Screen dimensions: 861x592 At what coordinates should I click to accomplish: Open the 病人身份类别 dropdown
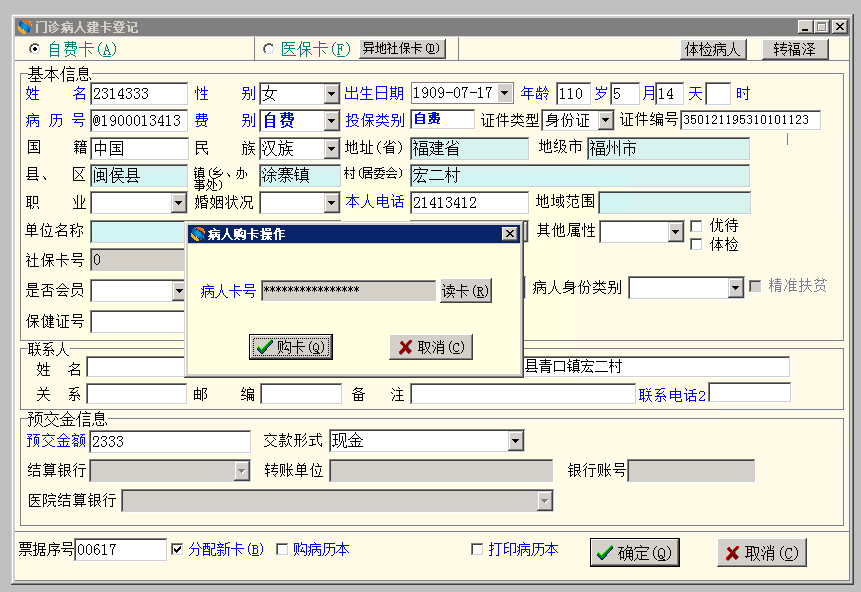(735, 288)
